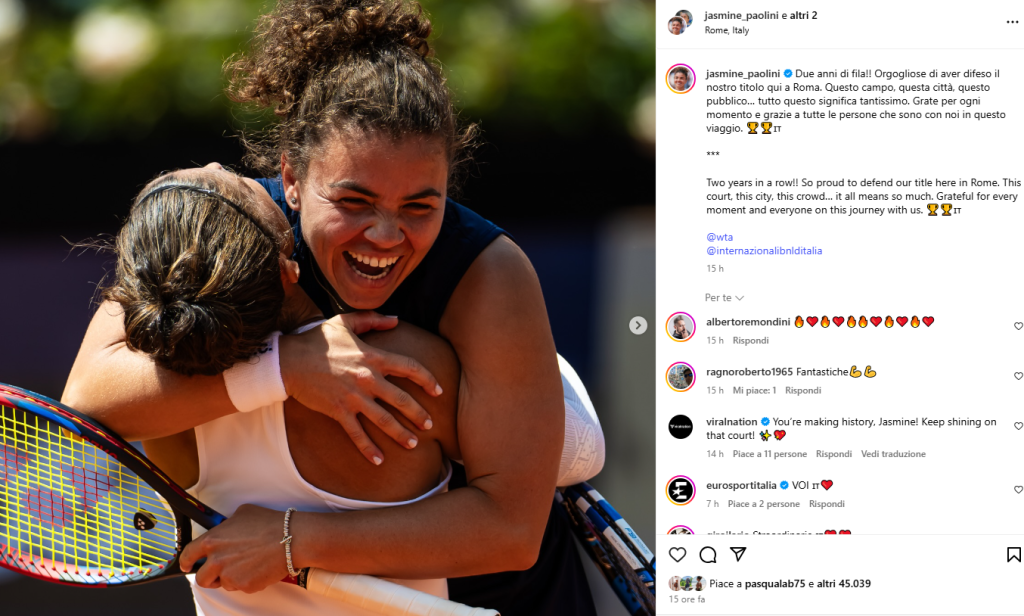
Task: Like ragnoroberto1965's comment heart
Action: tap(1017, 376)
